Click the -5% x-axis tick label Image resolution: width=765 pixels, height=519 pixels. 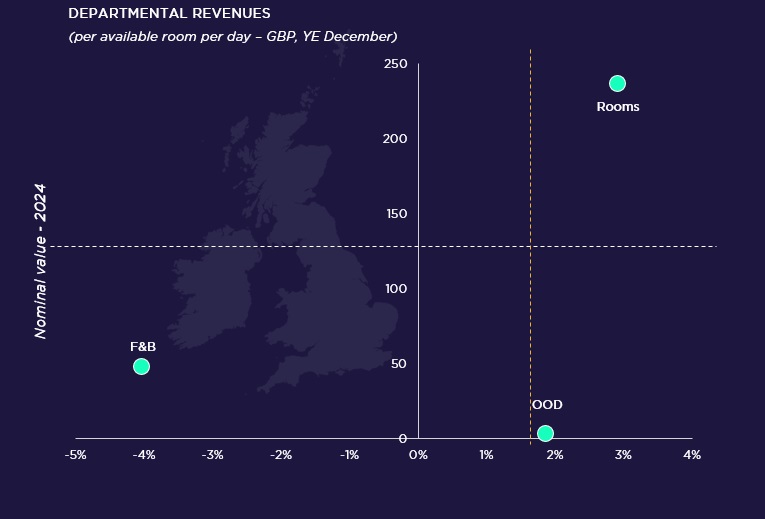pos(75,455)
